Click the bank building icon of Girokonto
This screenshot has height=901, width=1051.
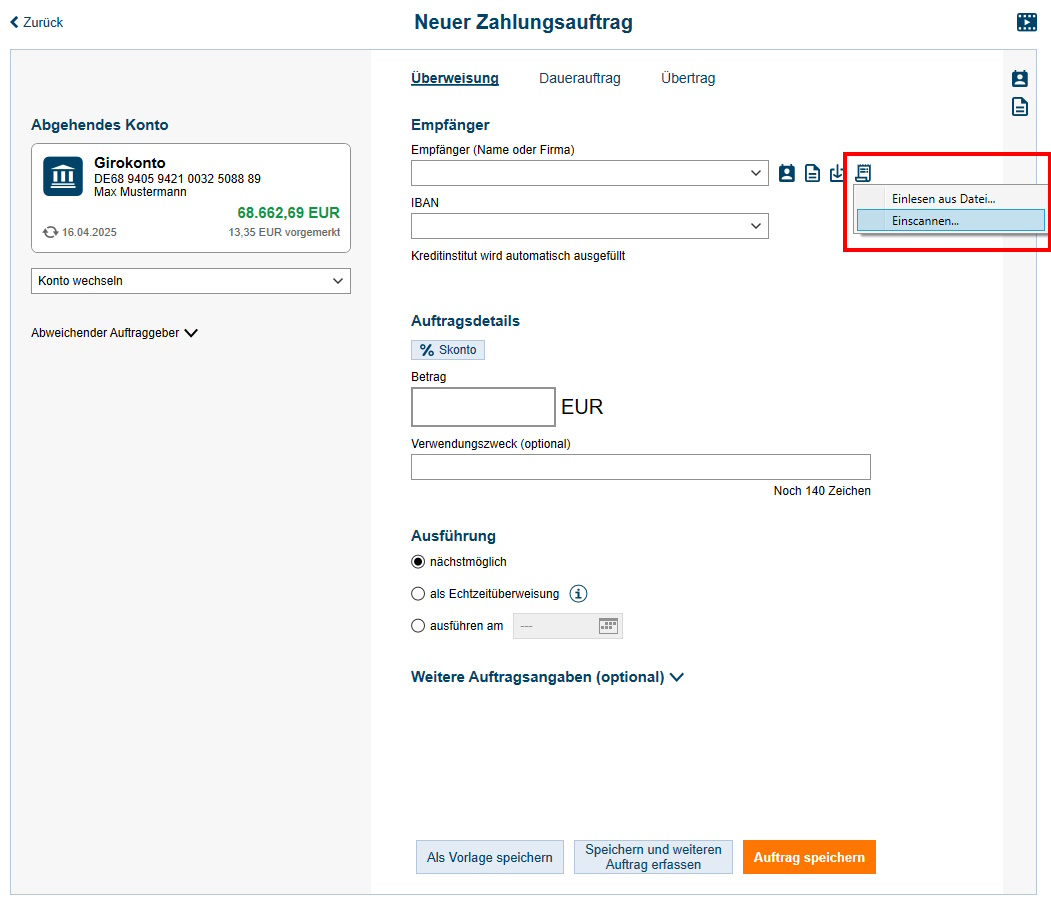pos(63,176)
